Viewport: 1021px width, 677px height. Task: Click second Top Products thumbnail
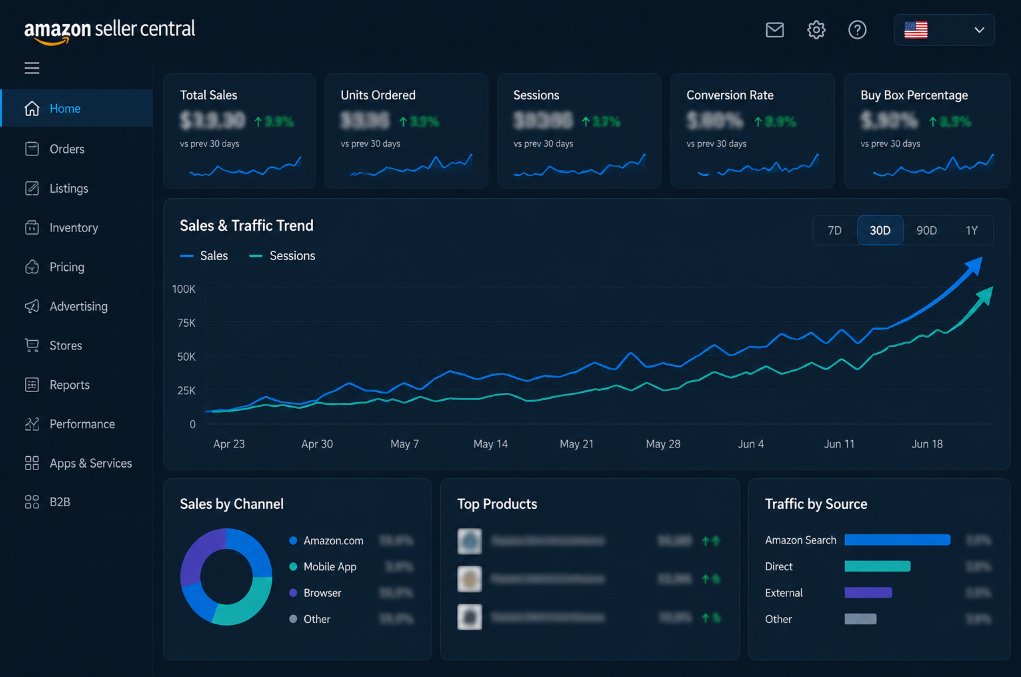(469, 579)
